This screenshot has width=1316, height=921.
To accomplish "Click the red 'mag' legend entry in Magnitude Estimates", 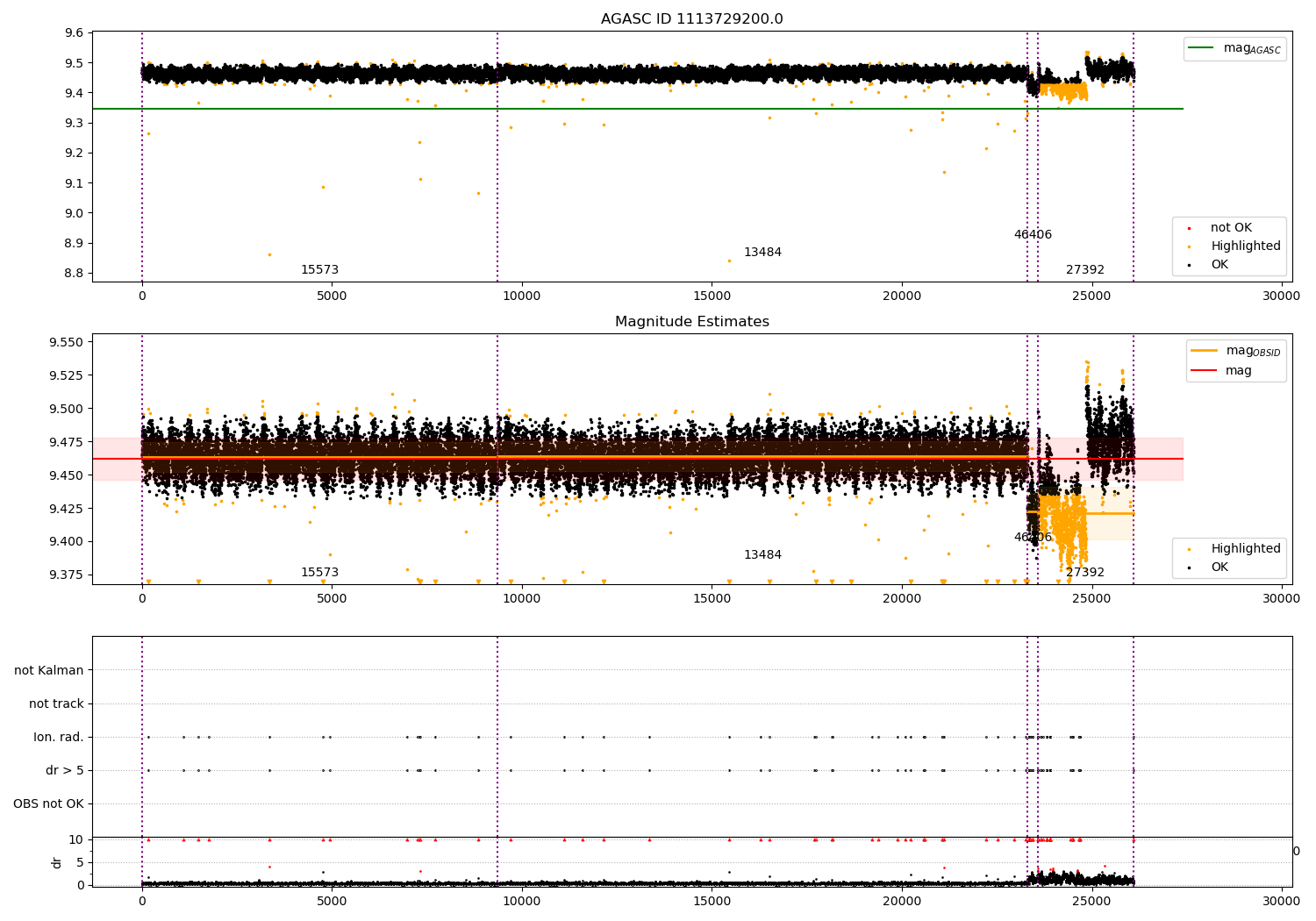I will (1221, 371).
